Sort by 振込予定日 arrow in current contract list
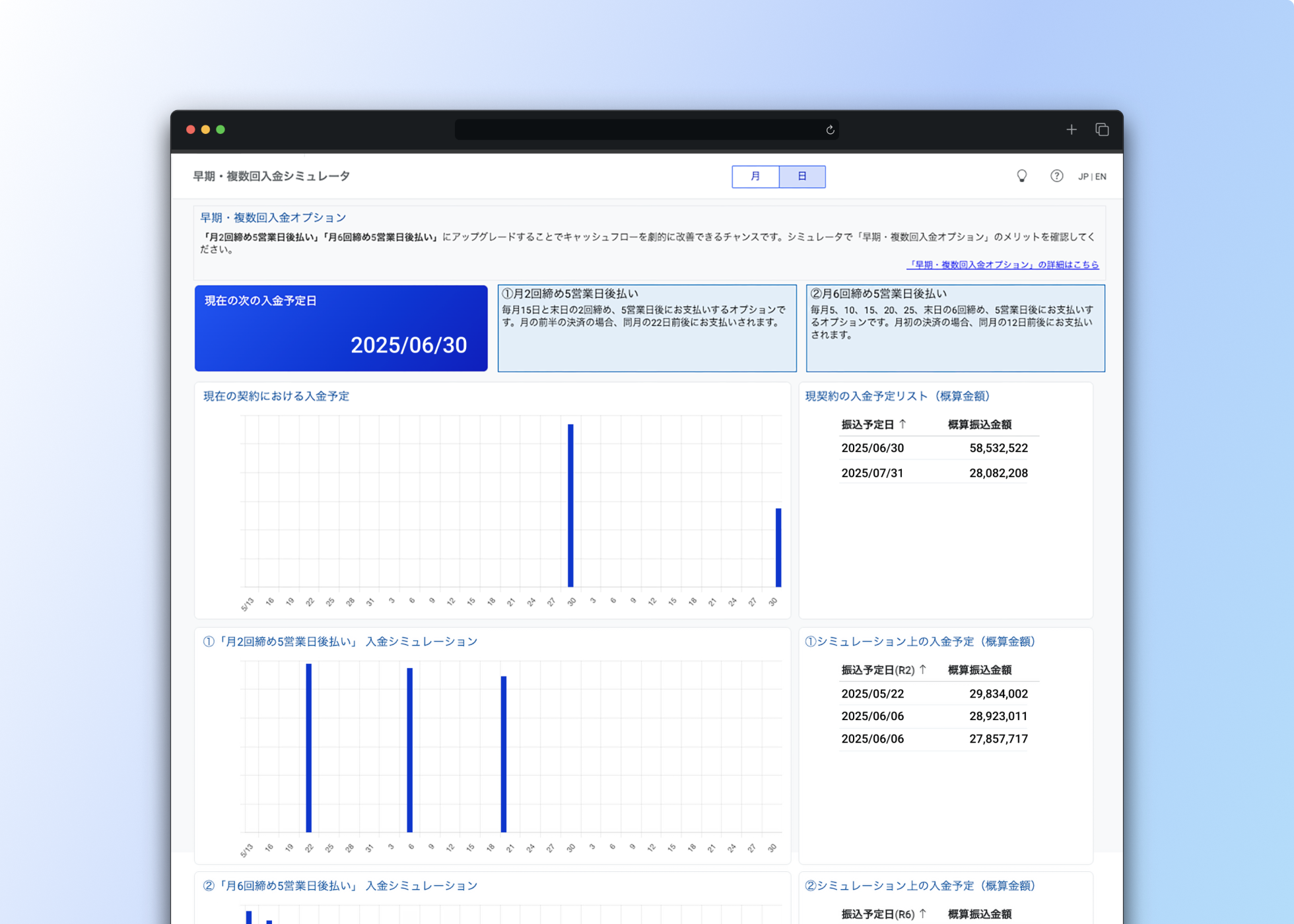 (x=902, y=424)
